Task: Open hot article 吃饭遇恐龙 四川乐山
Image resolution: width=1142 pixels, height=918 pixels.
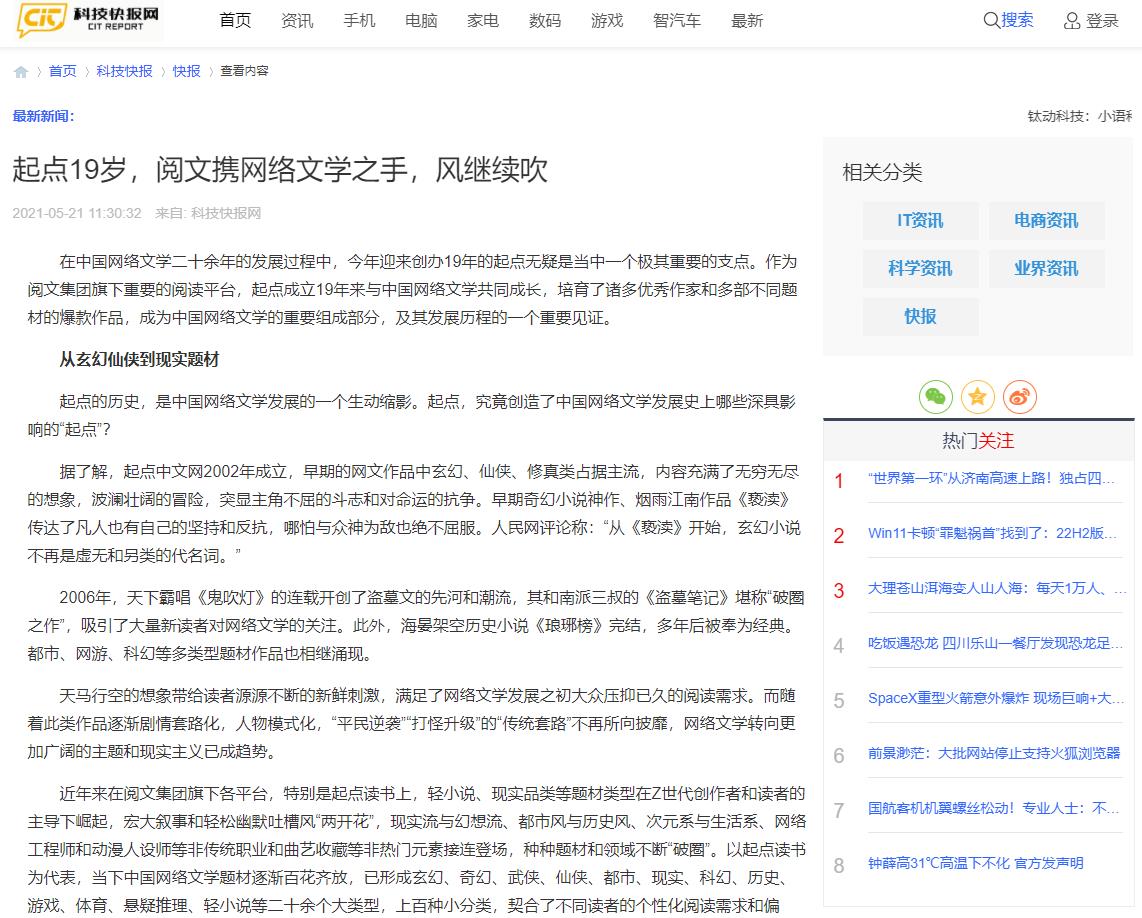Action: pyautogui.click(x=995, y=643)
